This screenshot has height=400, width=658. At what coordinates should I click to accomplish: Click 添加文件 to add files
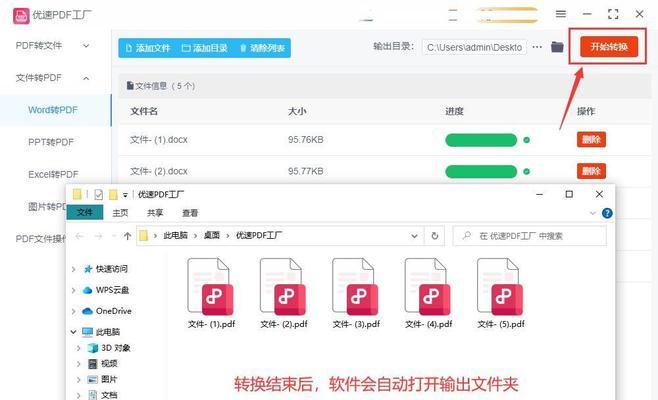coord(148,48)
